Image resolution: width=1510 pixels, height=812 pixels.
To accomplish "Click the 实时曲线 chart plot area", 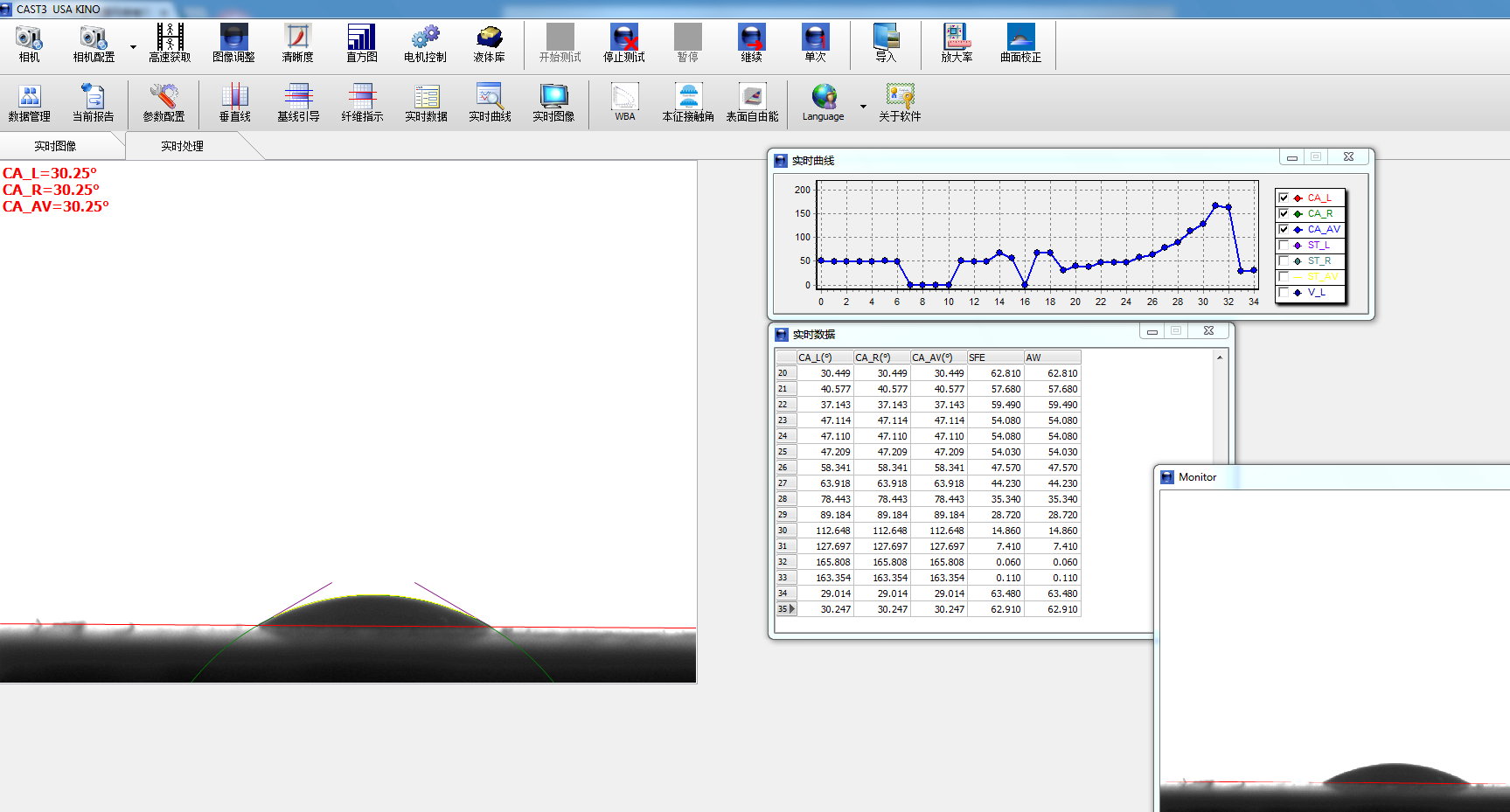I will 1036,234.
